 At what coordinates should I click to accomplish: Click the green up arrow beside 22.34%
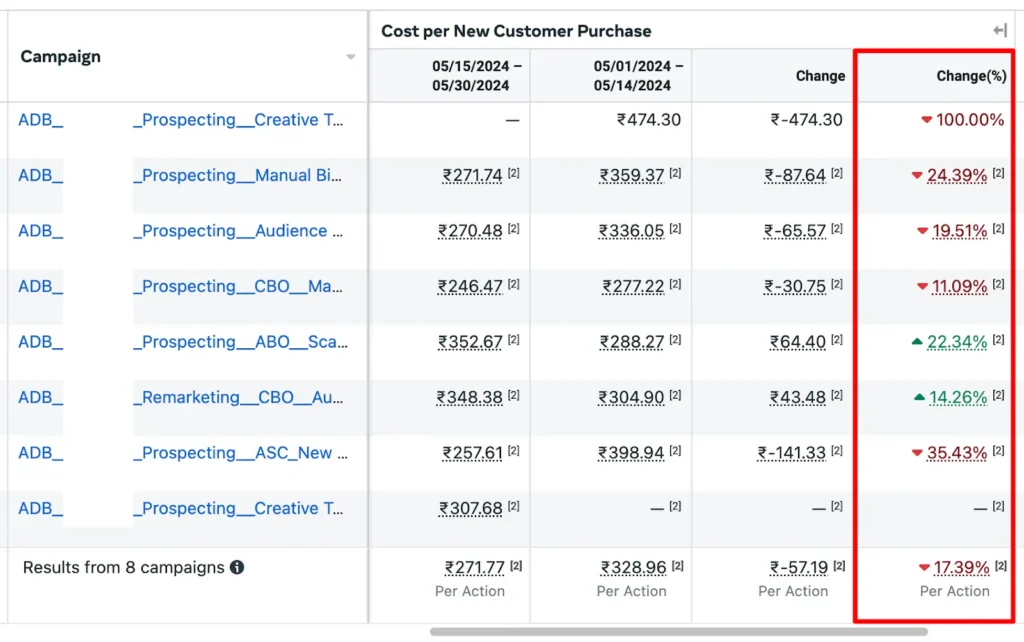917,342
